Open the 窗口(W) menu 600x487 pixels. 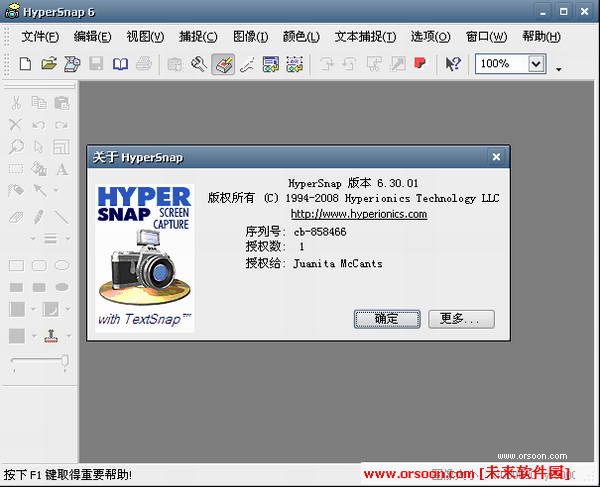pos(486,37)
